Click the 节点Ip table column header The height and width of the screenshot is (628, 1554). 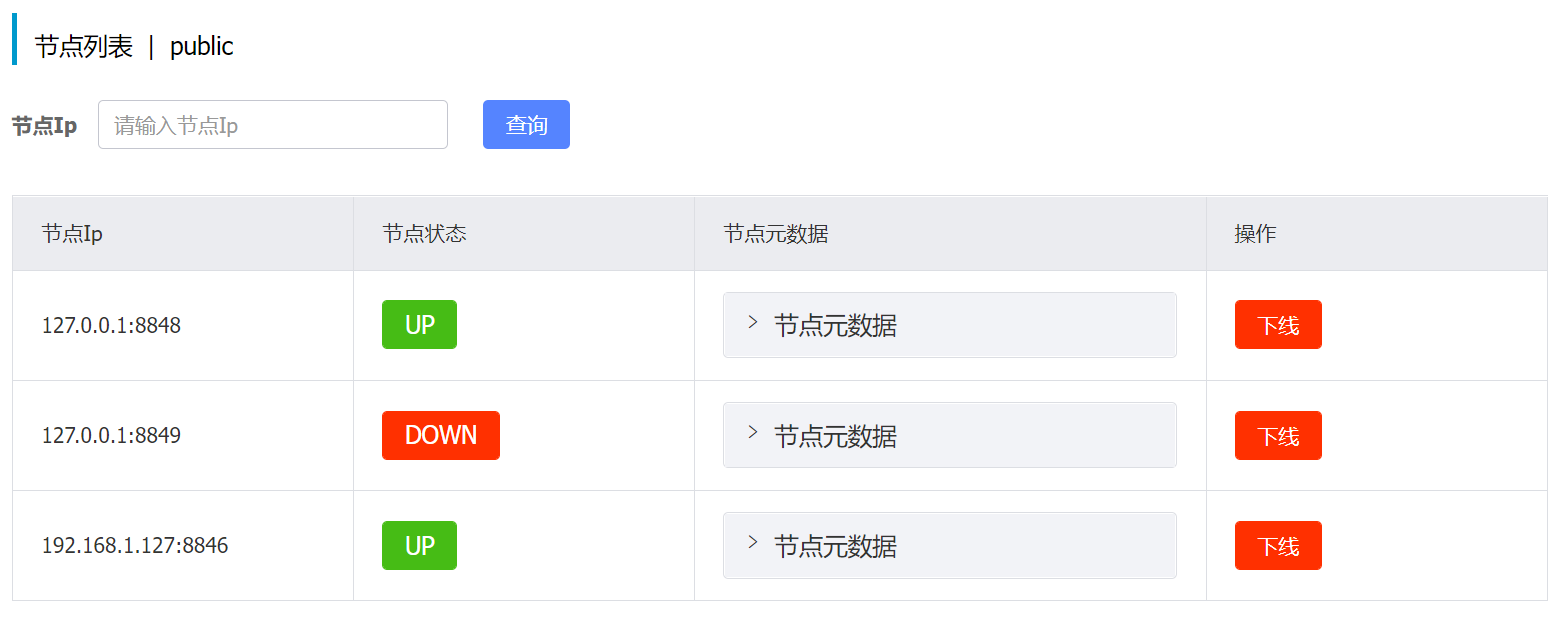[72, 234]
